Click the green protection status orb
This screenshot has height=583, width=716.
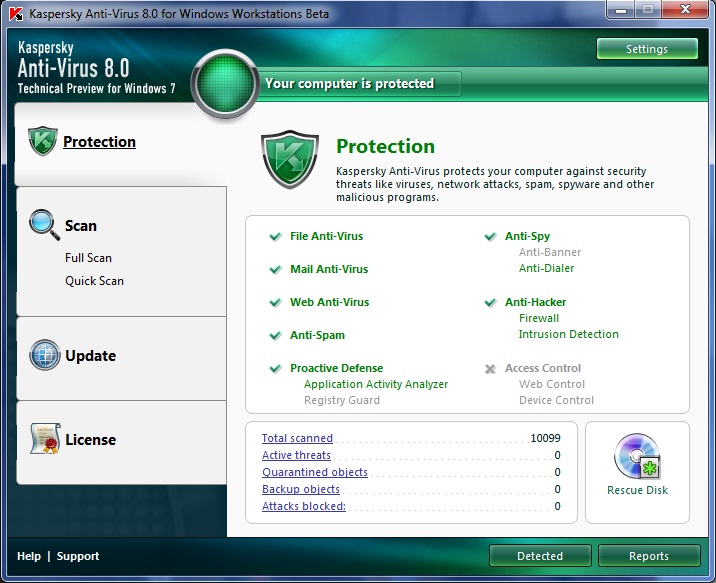click(225, 84)
